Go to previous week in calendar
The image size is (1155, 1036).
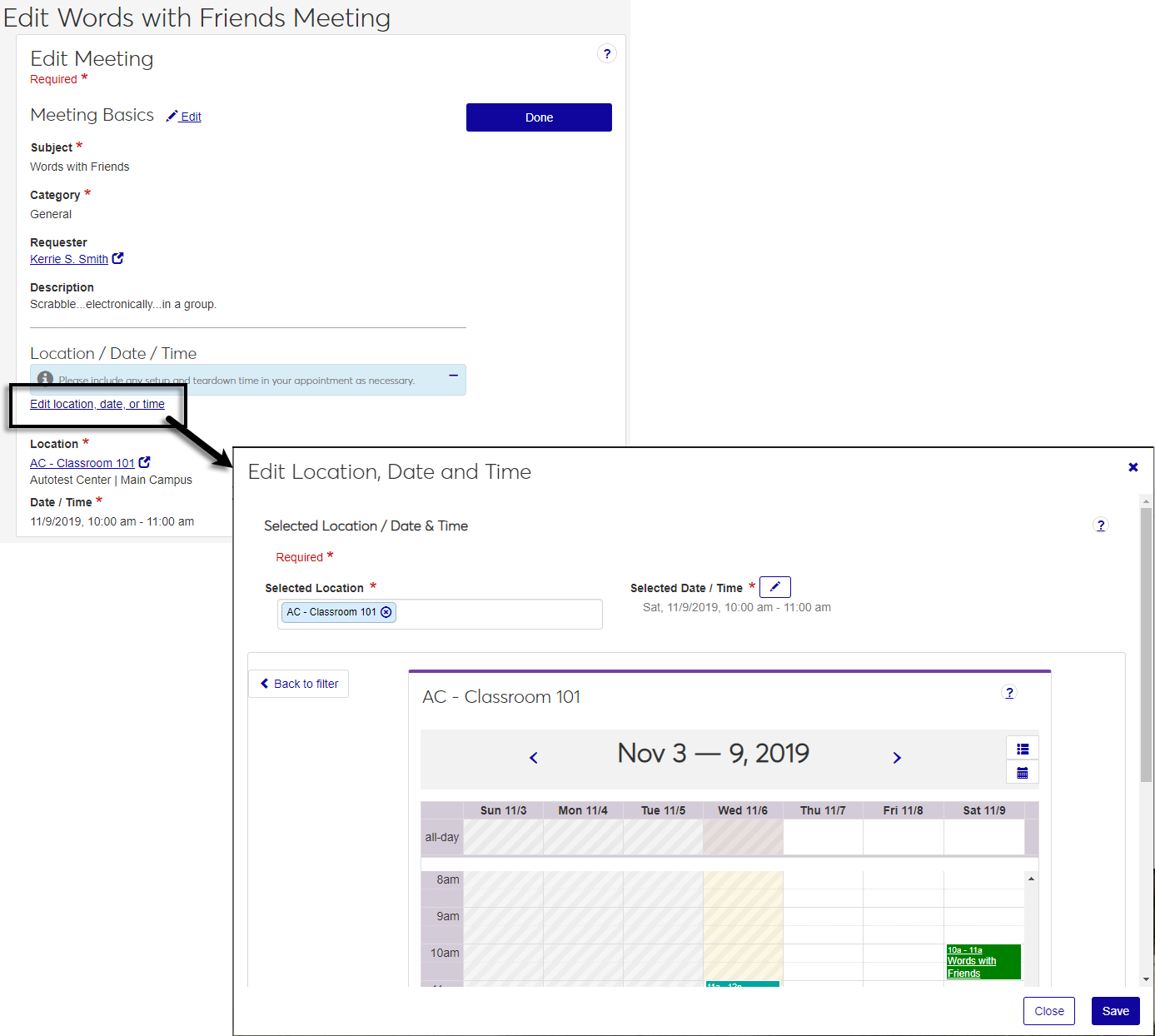[x=534, y=758]
